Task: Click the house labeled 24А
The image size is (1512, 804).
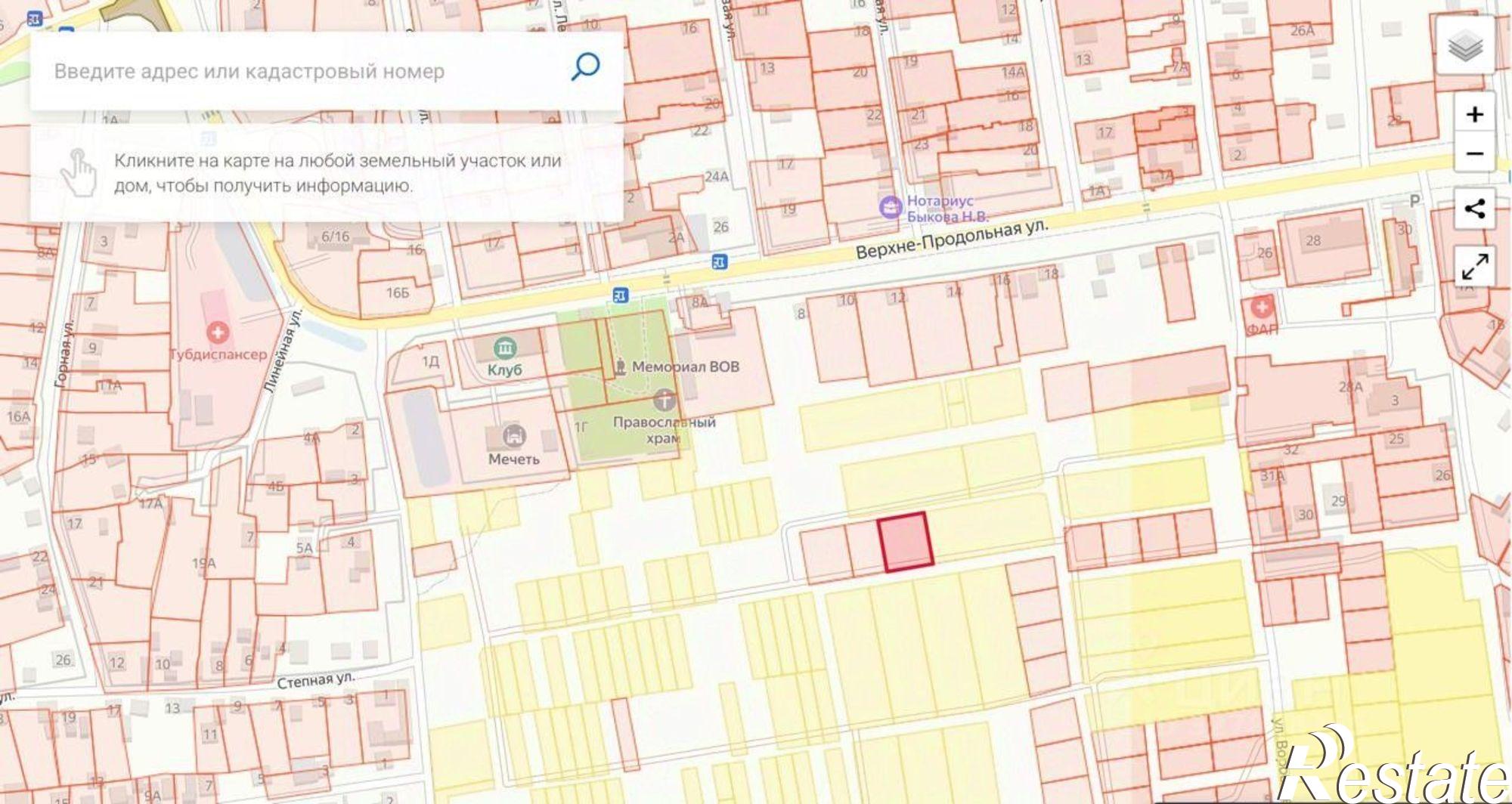Action: click(716, 177)
